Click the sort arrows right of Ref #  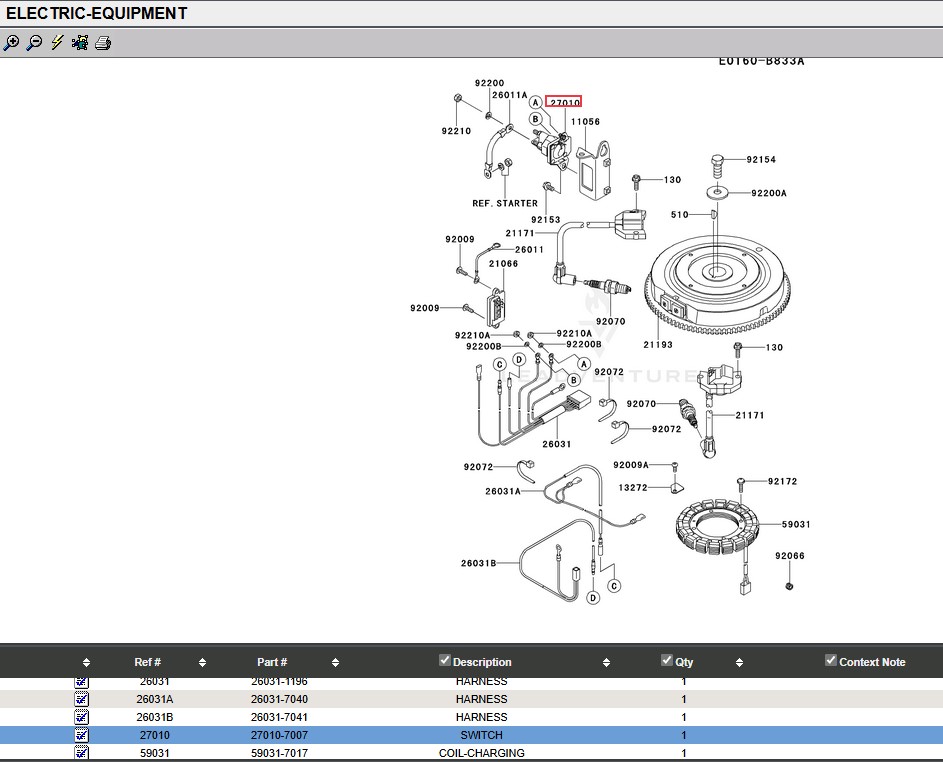tap(202, 662)
